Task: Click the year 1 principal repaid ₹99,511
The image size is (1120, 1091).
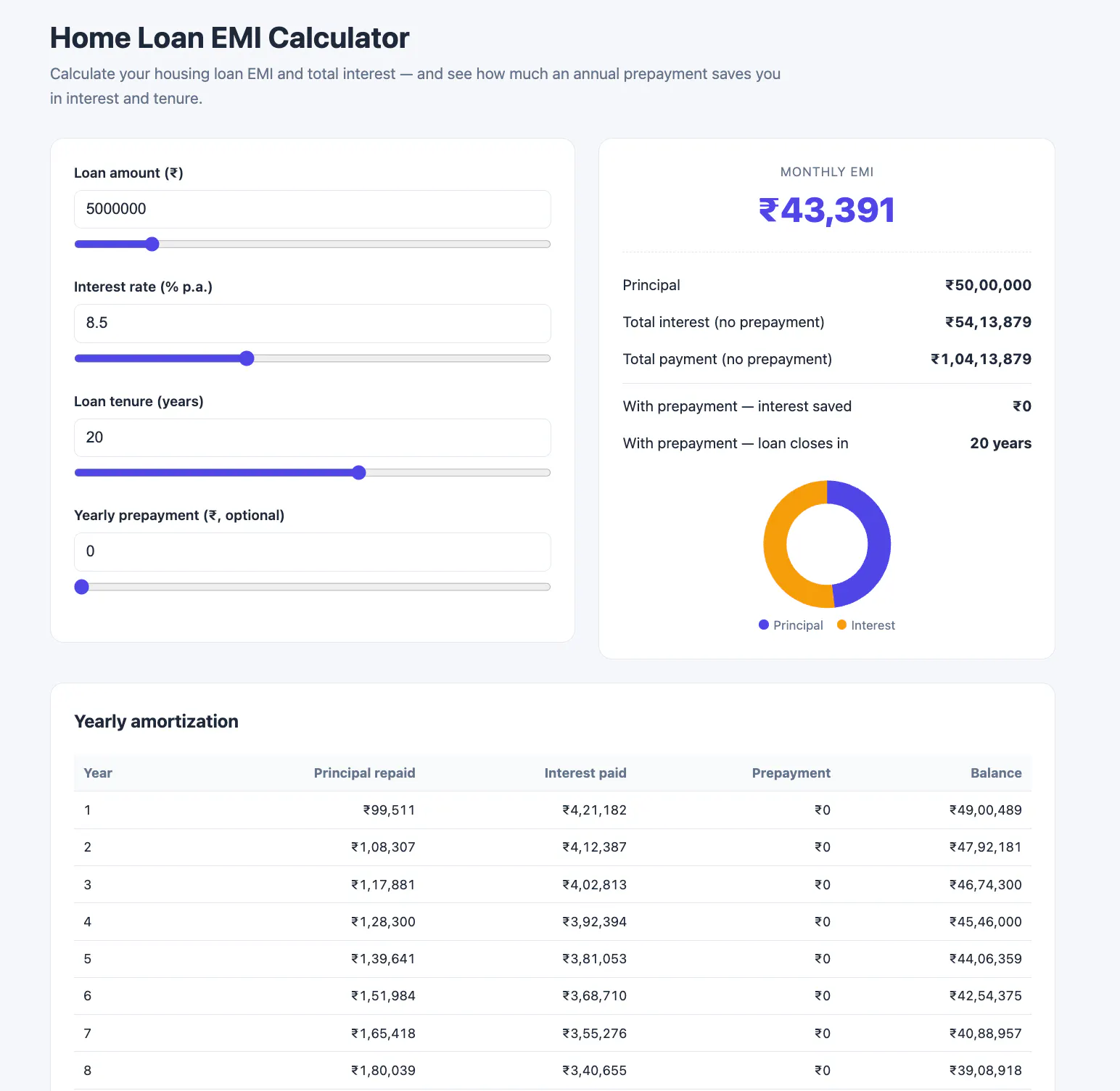Action: tap(389, 810)
